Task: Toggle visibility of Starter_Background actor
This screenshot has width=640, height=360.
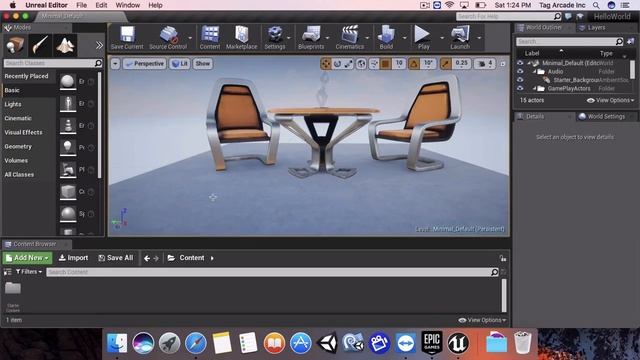Action: click(x=520, y=80)
